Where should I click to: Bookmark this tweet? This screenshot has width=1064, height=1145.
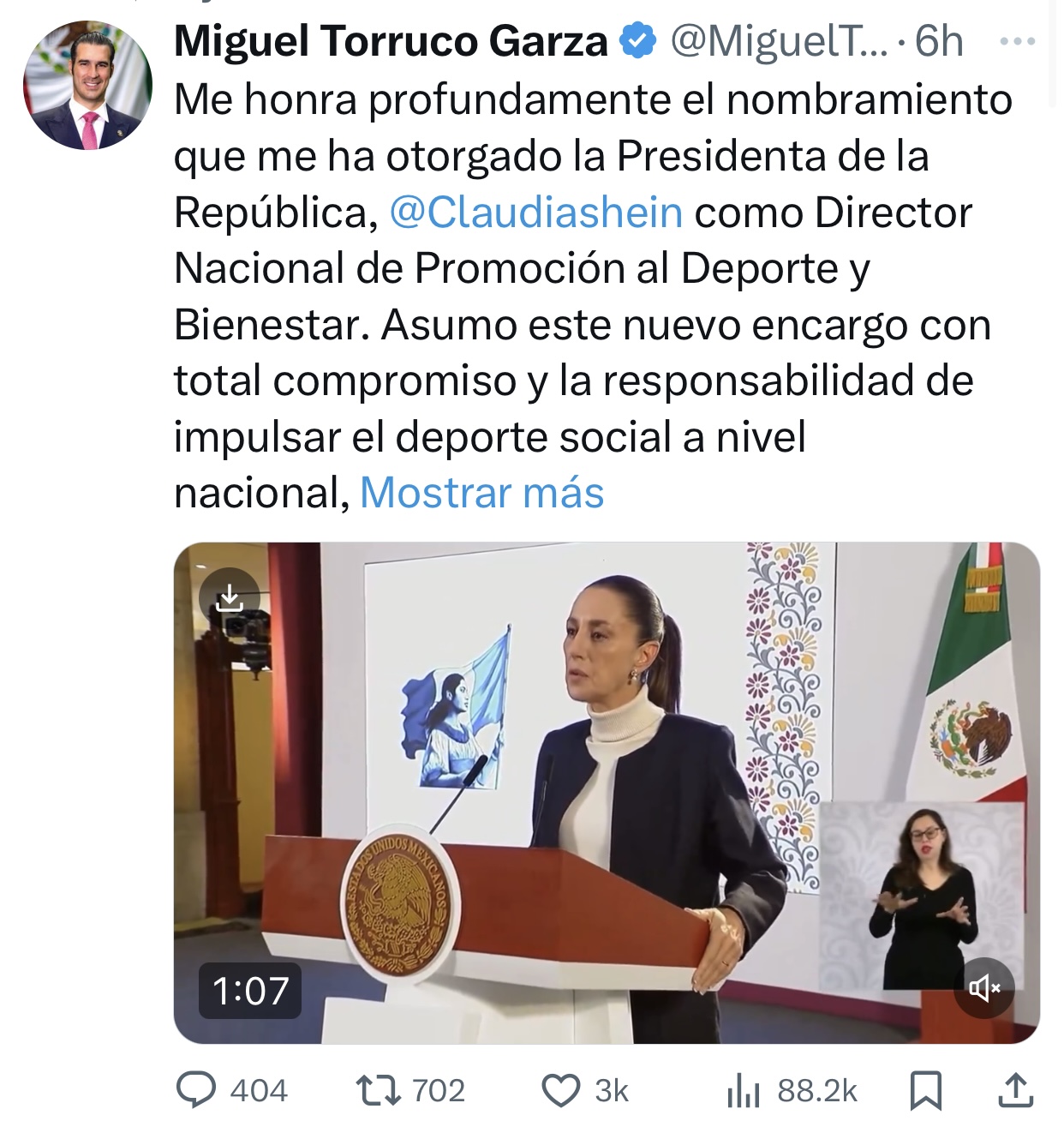coord(926,1091)
